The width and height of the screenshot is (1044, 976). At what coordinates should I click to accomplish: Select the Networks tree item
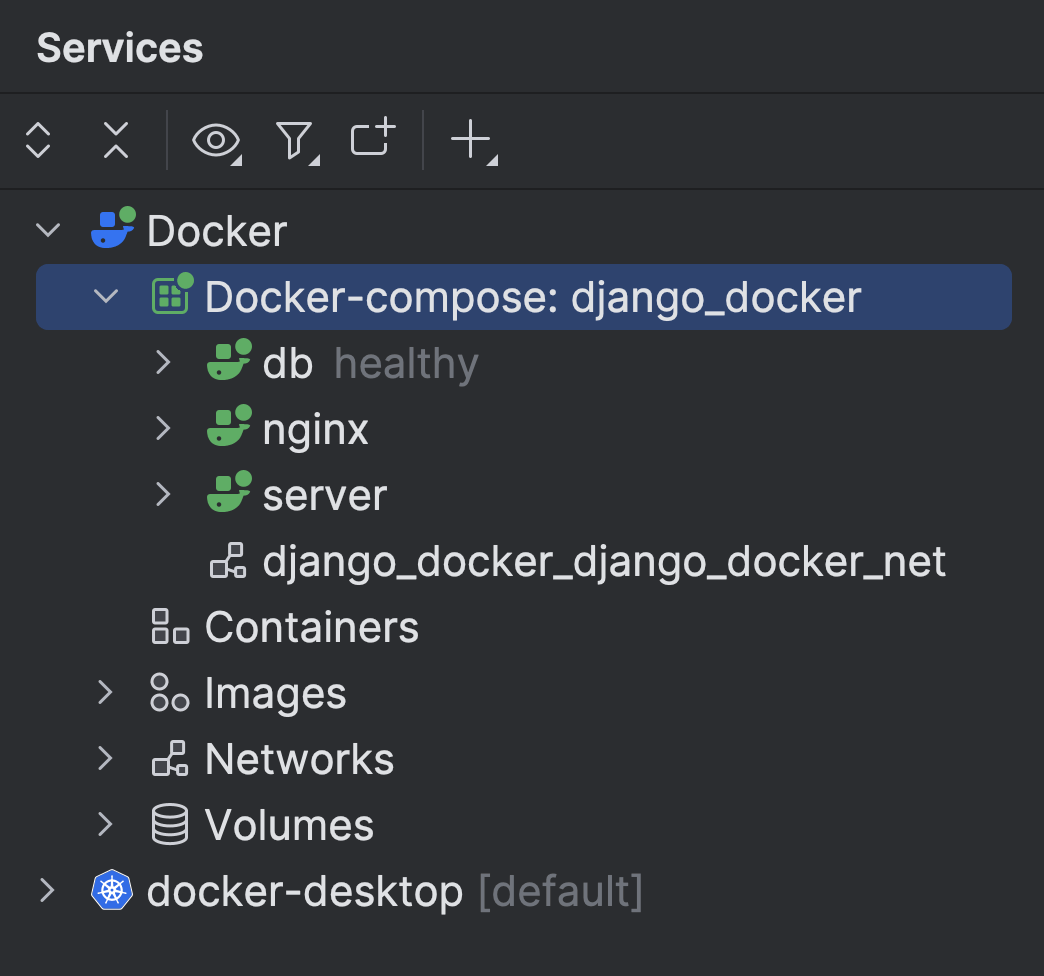tap(299, 759)
